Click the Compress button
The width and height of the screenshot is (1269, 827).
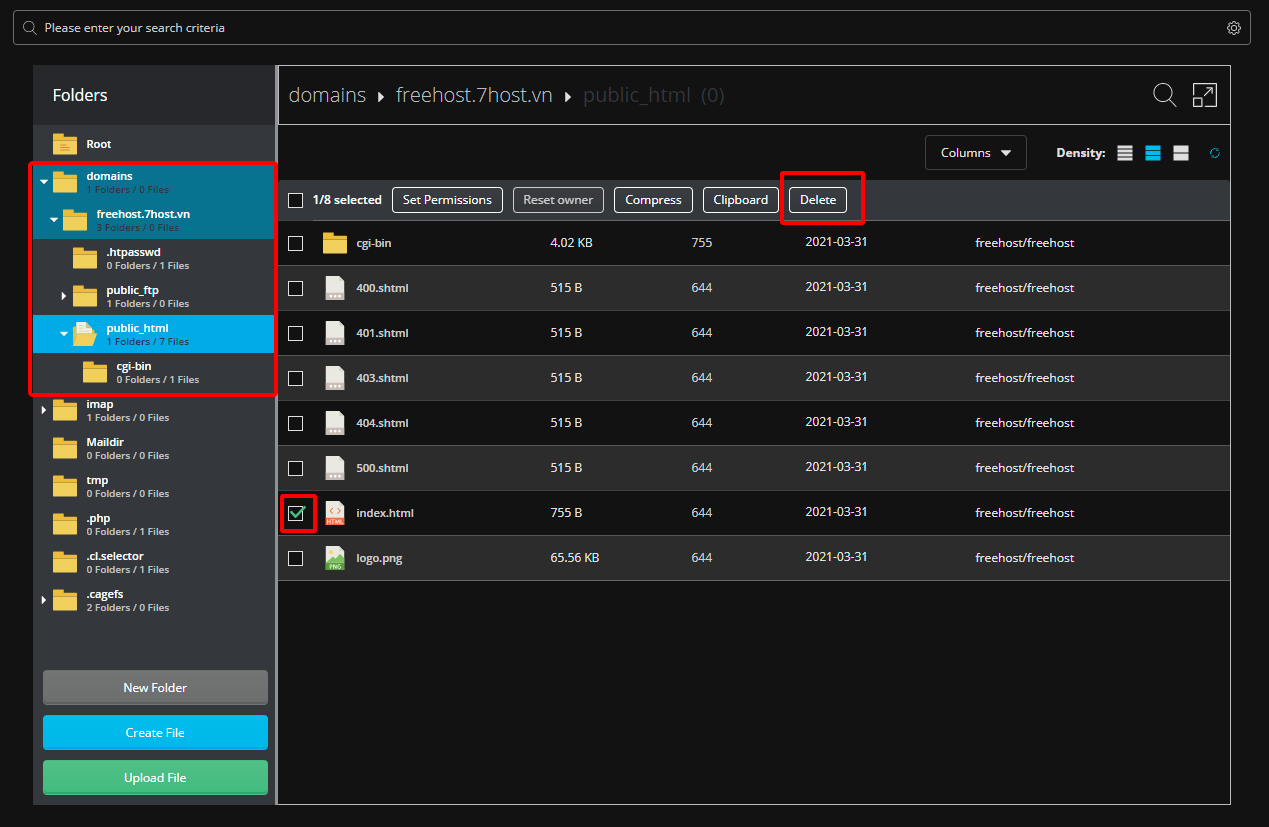653,200
